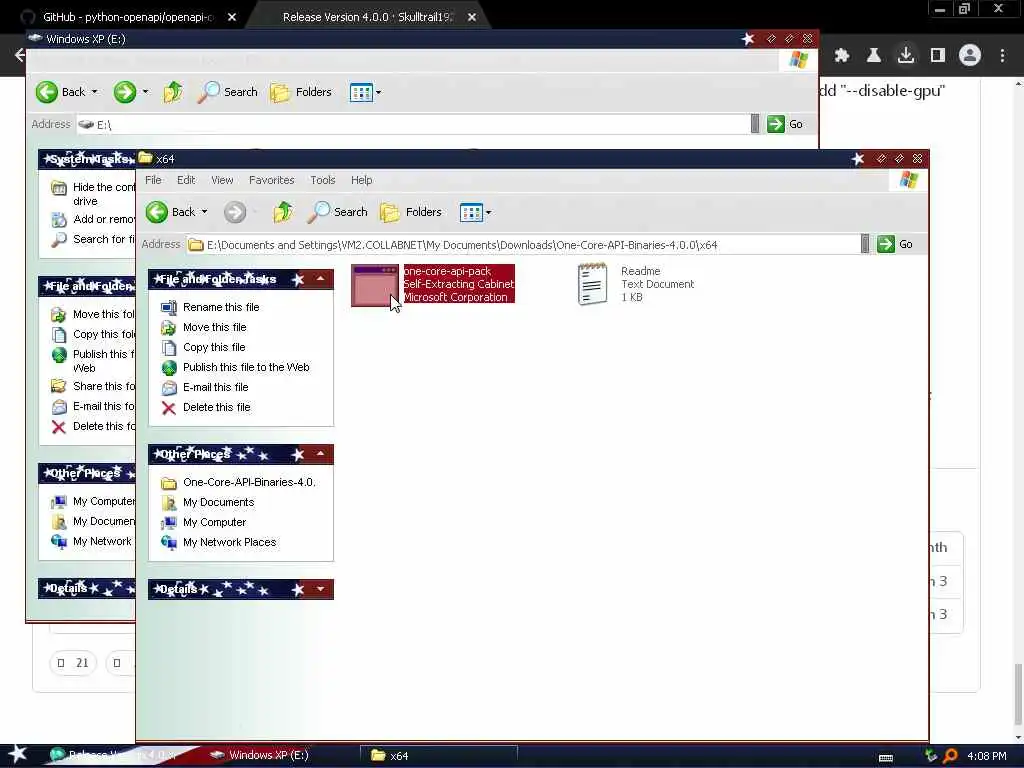Go back in the x64 window
Screen dimensions: 1024x768
tap(170, 212)
